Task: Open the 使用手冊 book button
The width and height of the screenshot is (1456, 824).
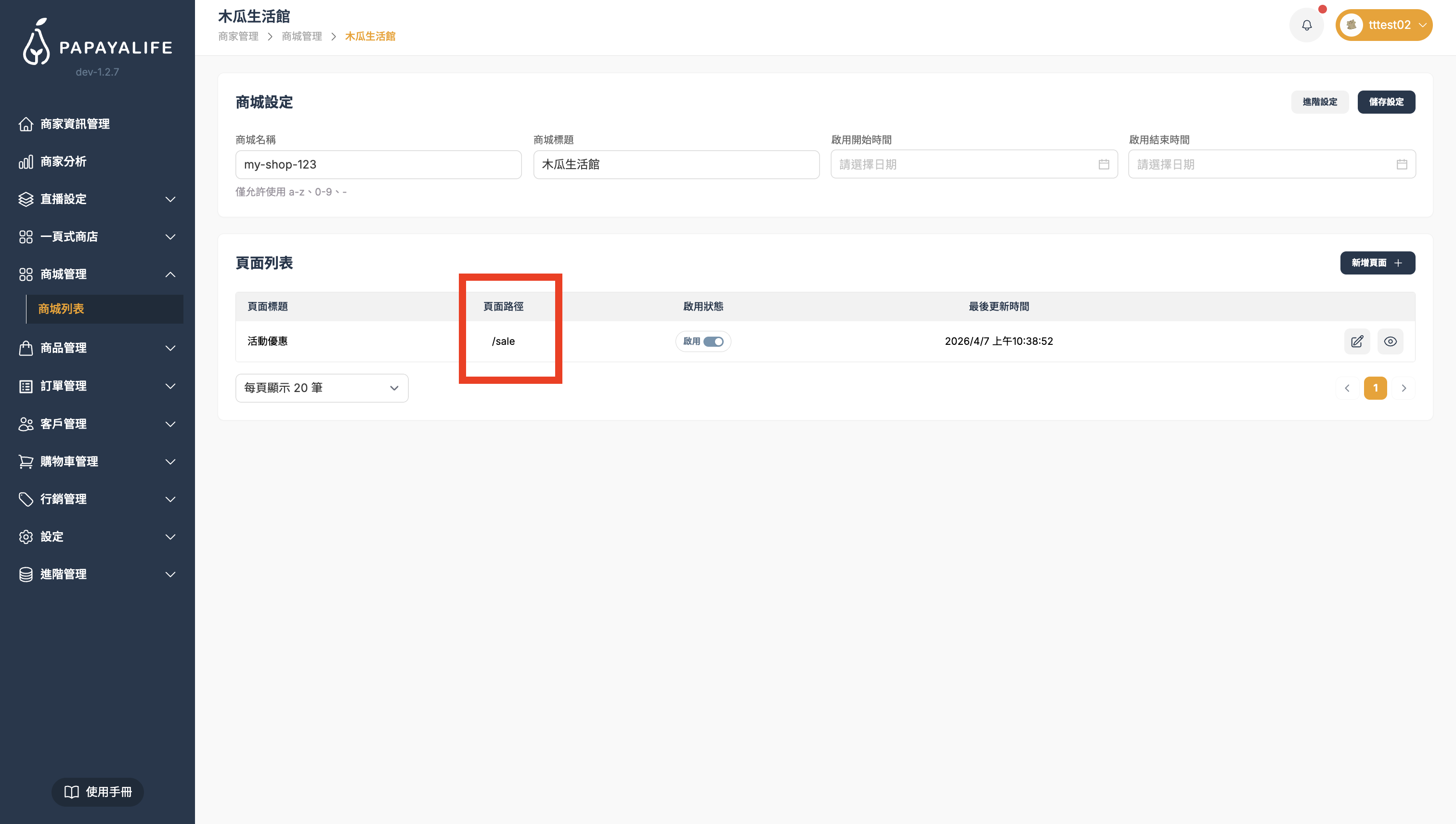Action: coord(97,791)
